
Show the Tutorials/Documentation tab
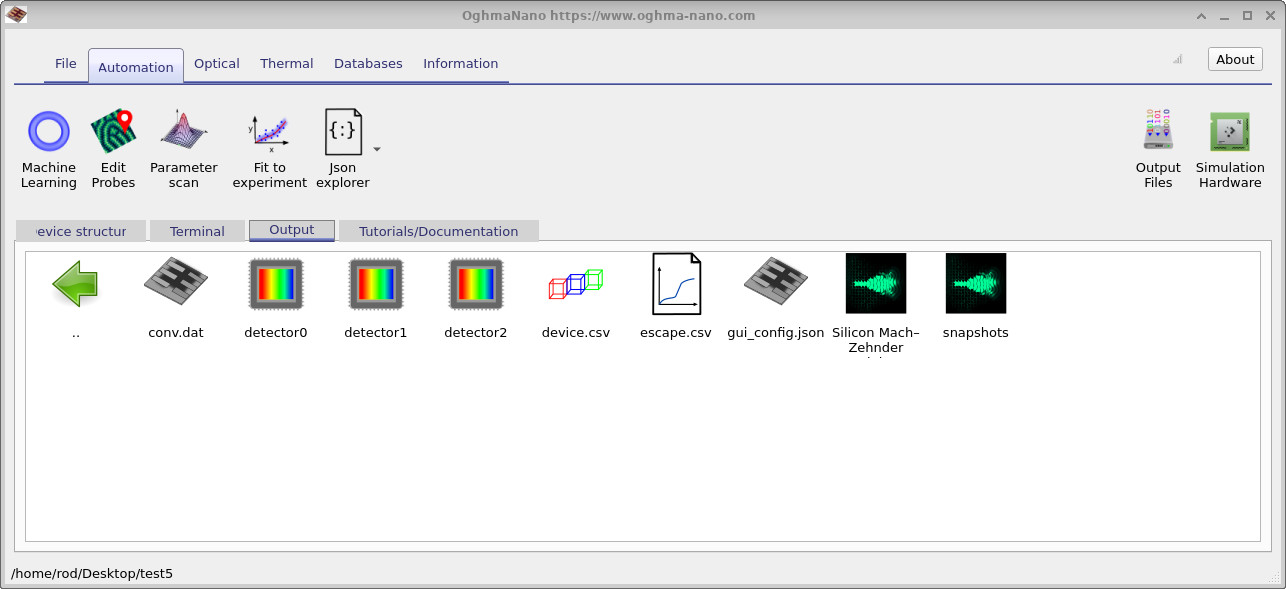438,230
